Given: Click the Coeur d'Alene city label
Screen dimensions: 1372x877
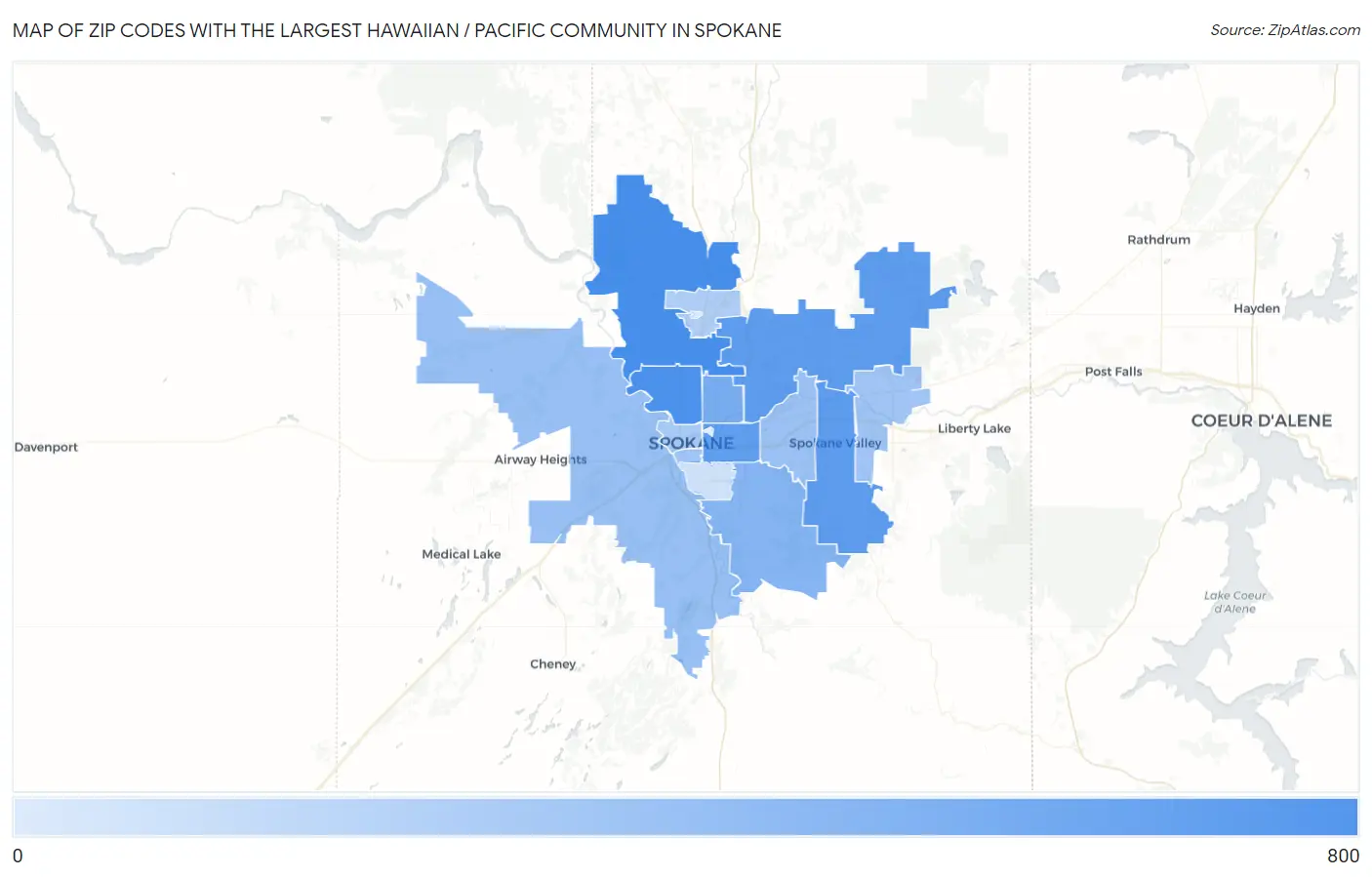Looking at the screenshot, I should (x=1261, y=420).
